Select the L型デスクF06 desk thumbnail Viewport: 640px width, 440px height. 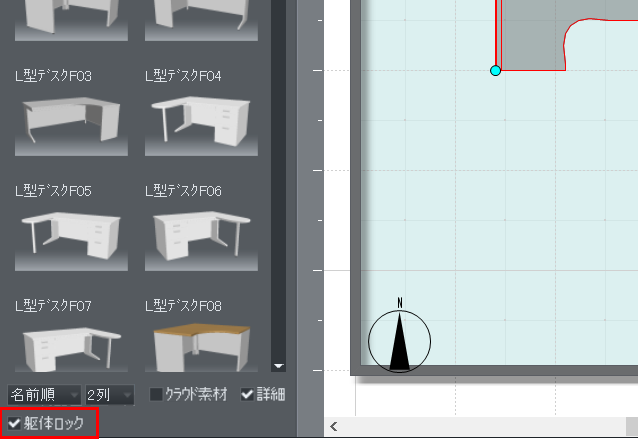pos(201,236)
